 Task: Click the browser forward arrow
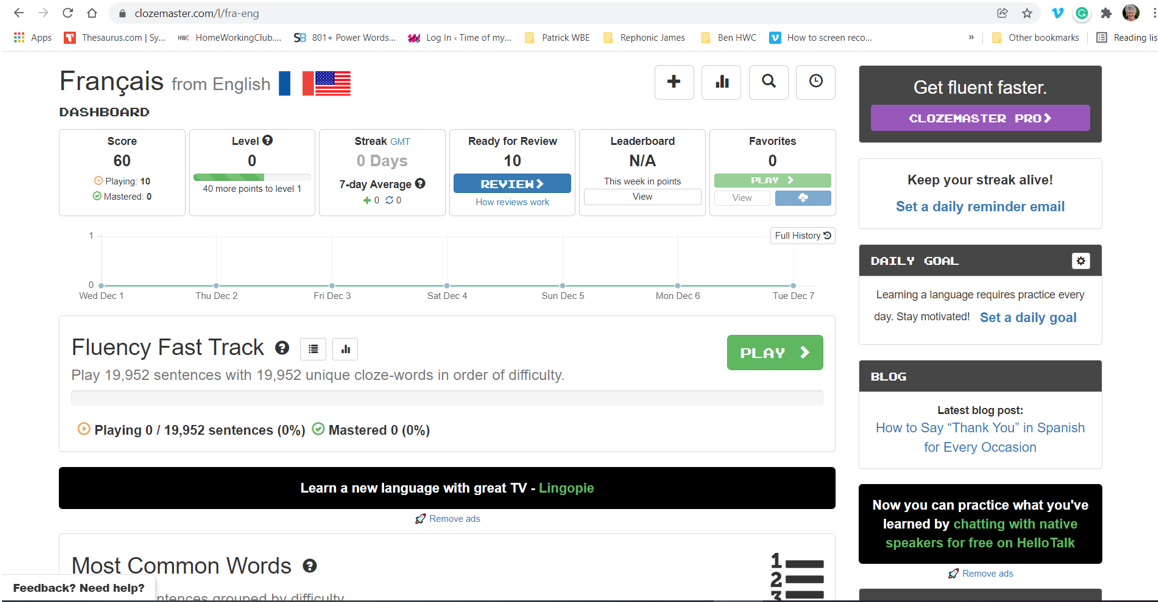click(44, 13)
